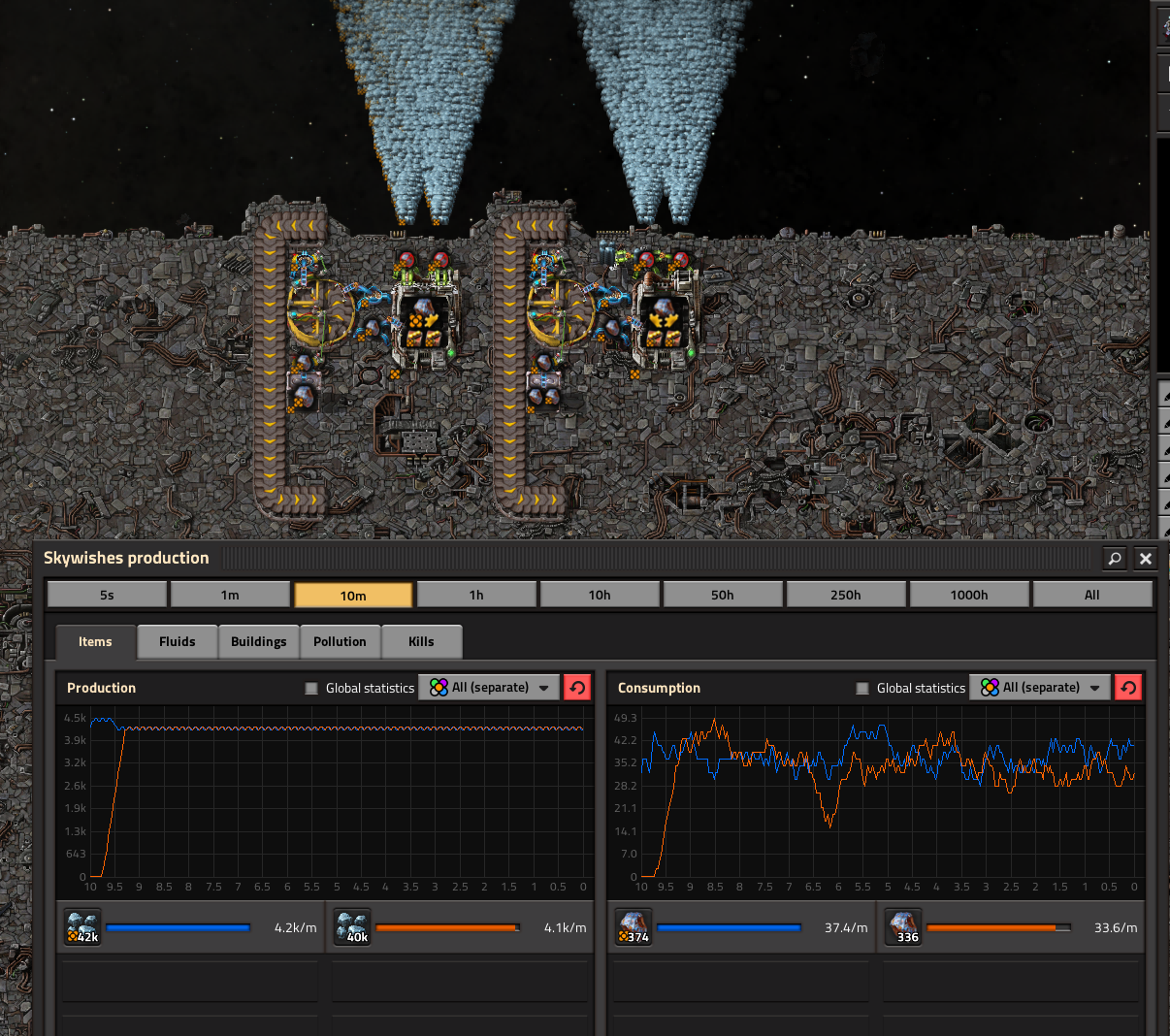
Task: Select the All time range
Action: coord(1092,595)
